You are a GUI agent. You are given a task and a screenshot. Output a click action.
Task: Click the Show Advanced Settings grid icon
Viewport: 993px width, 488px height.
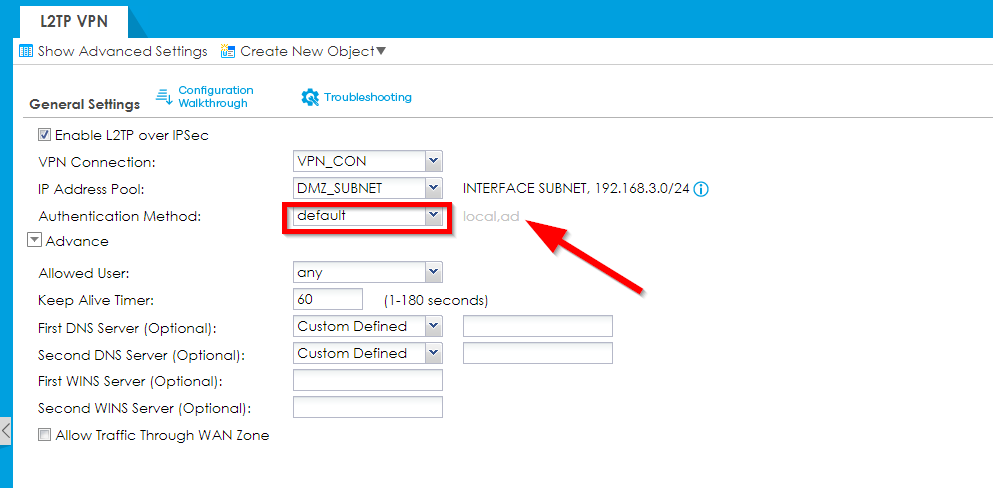pyautogui.click(x=26, y=51)
